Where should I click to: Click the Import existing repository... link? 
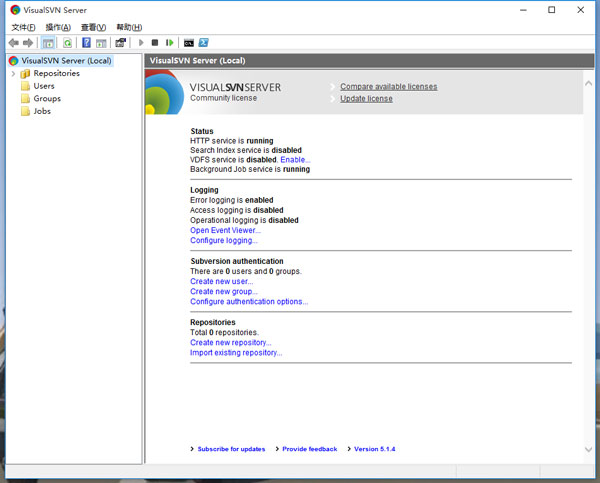pos(236,352)
